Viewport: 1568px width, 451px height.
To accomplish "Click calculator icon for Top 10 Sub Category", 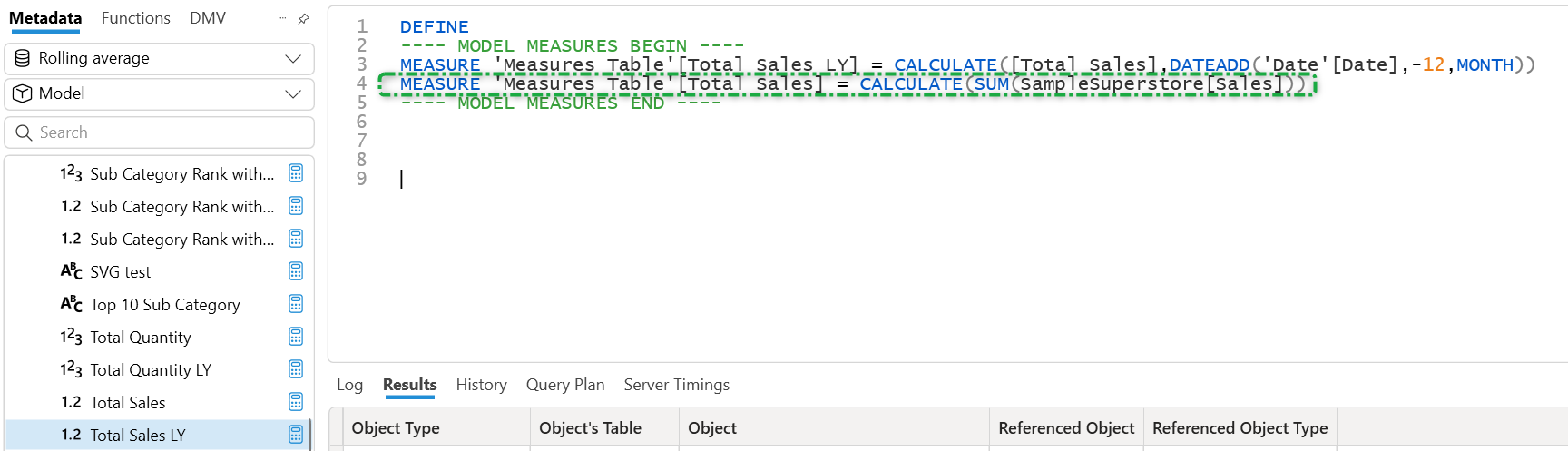I will click(x=296, y=304).
